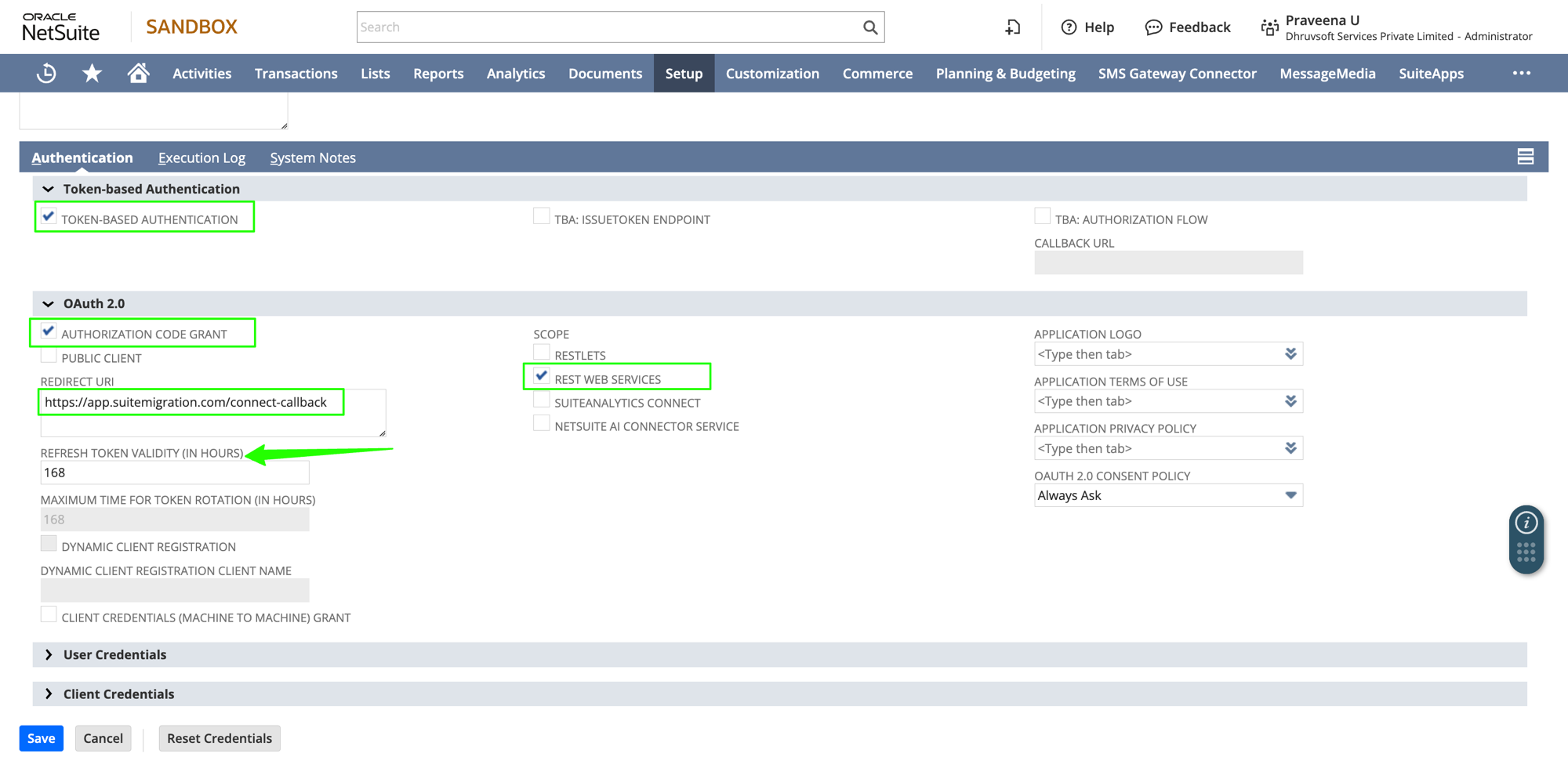Click the Help question-mark icon
Image resolution: width=1568 pixels, height=775 pixels.
coord(1069,27)
